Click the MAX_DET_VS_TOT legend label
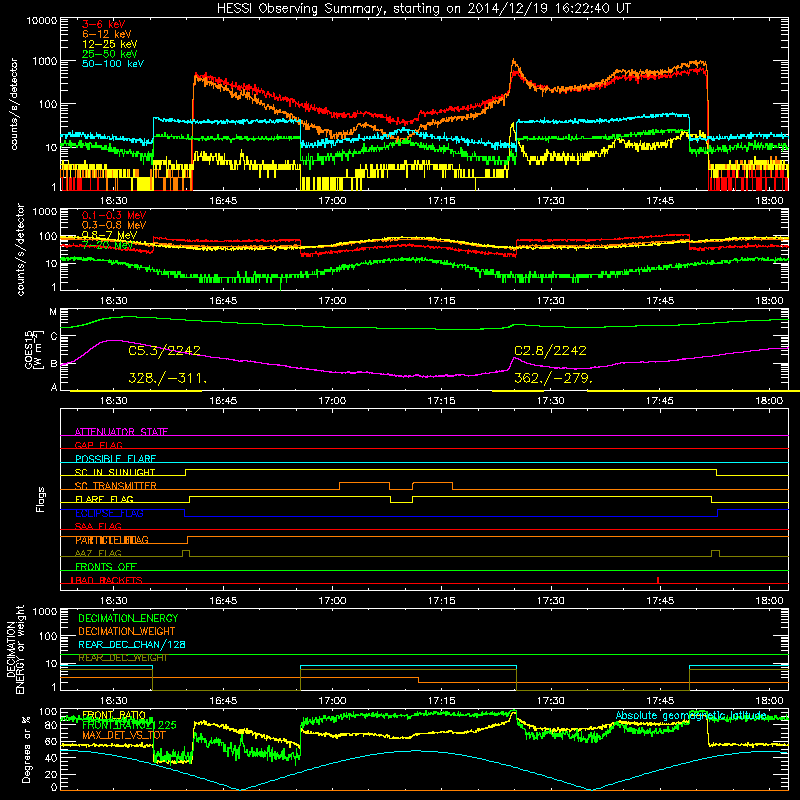The height and width of the screenshot is (800, 800). pyautogui.click(x=124, y=735)
